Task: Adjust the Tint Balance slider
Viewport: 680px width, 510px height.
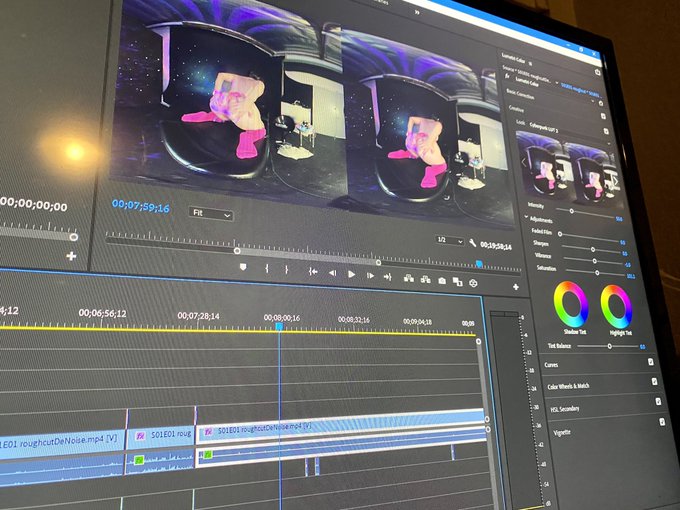Action: pyautogui.click(x=610, y=346)
